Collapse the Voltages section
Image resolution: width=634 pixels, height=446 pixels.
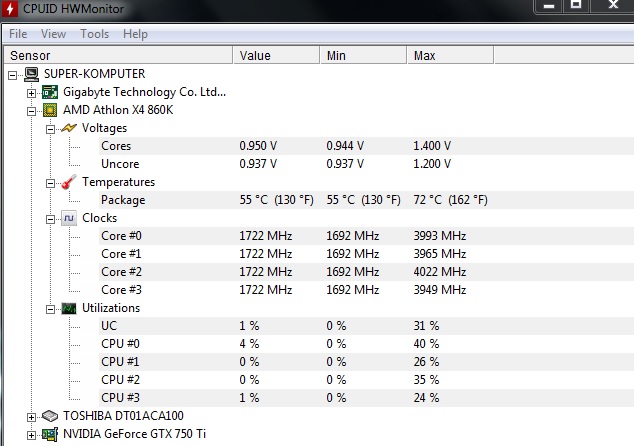click(x=50, y=129)
